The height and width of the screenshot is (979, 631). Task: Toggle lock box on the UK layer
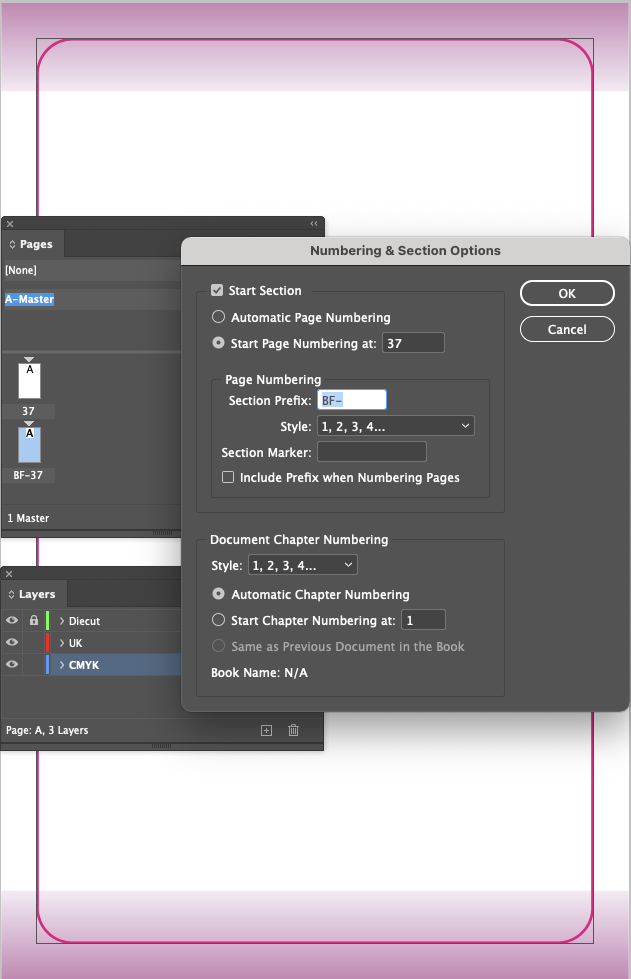click(34, 642)
